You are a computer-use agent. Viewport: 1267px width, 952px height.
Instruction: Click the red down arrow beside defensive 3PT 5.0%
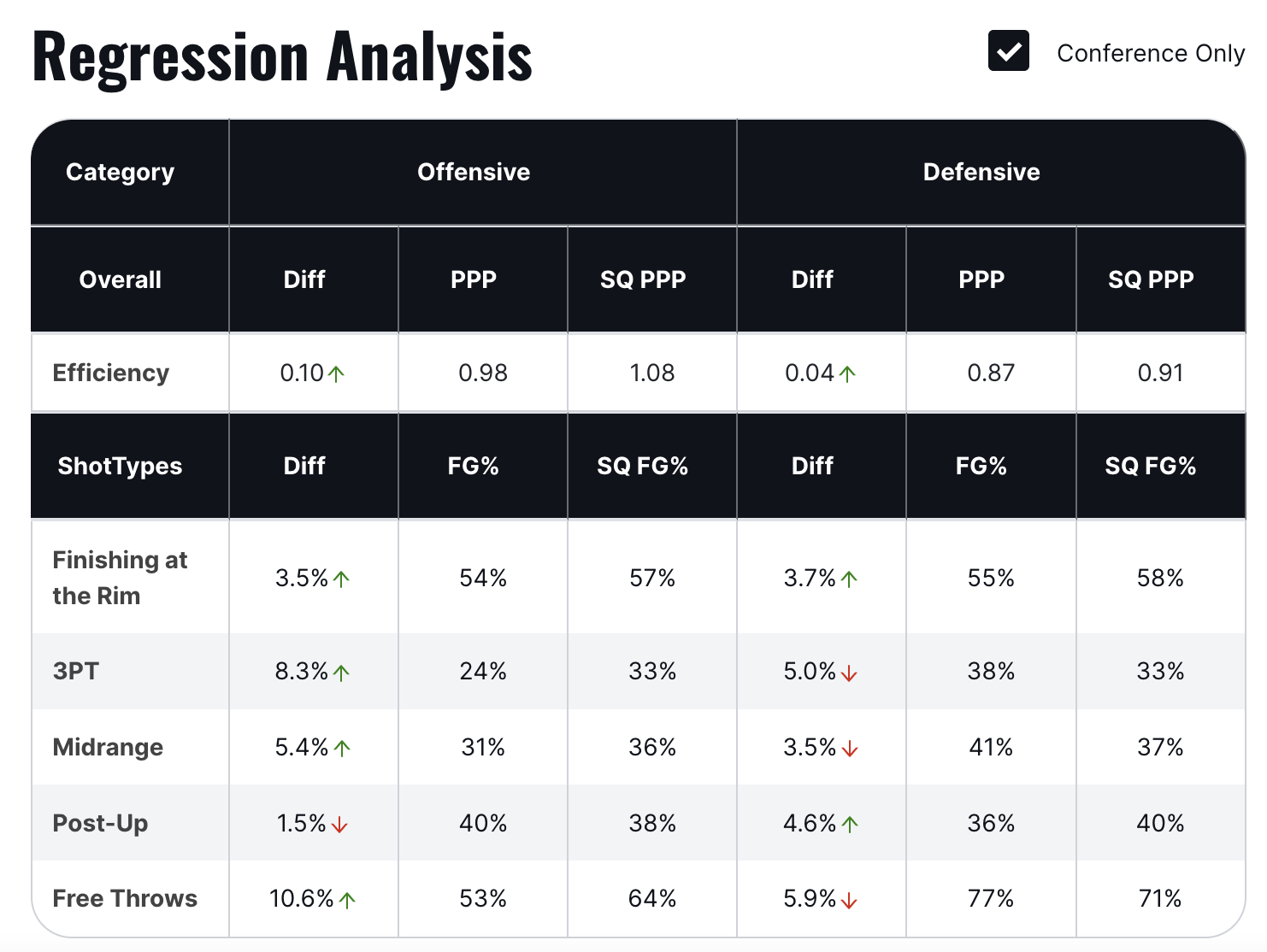(x=849, y=673)
